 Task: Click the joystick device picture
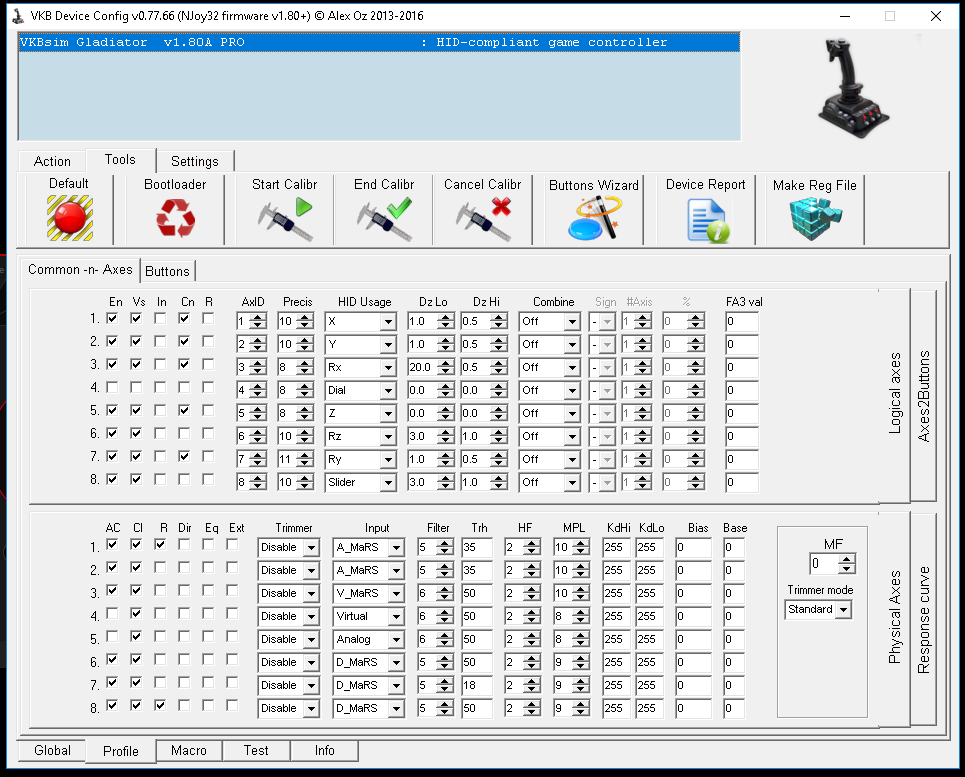852,88
